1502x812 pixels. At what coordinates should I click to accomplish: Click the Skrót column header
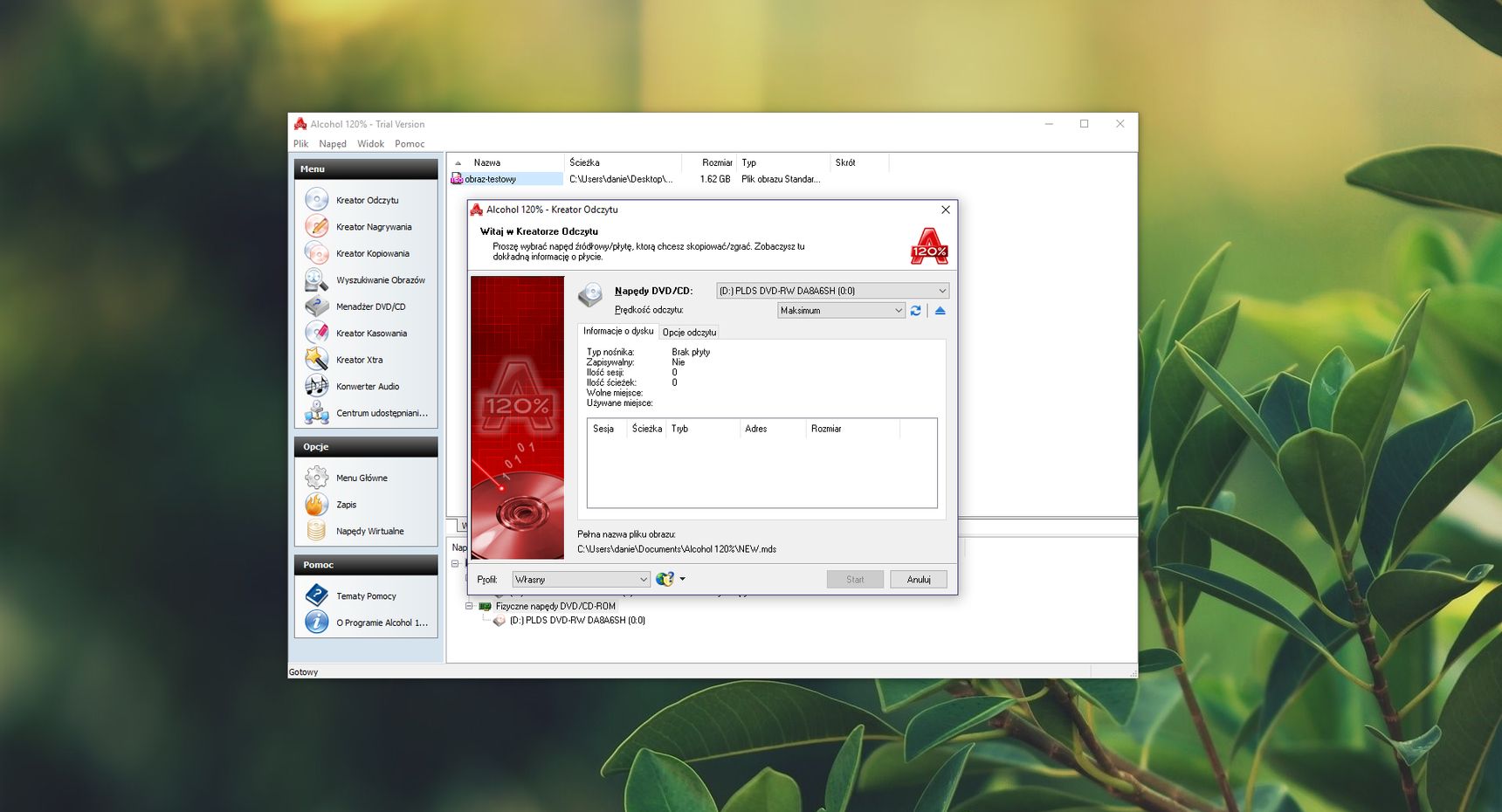point(859,162)
